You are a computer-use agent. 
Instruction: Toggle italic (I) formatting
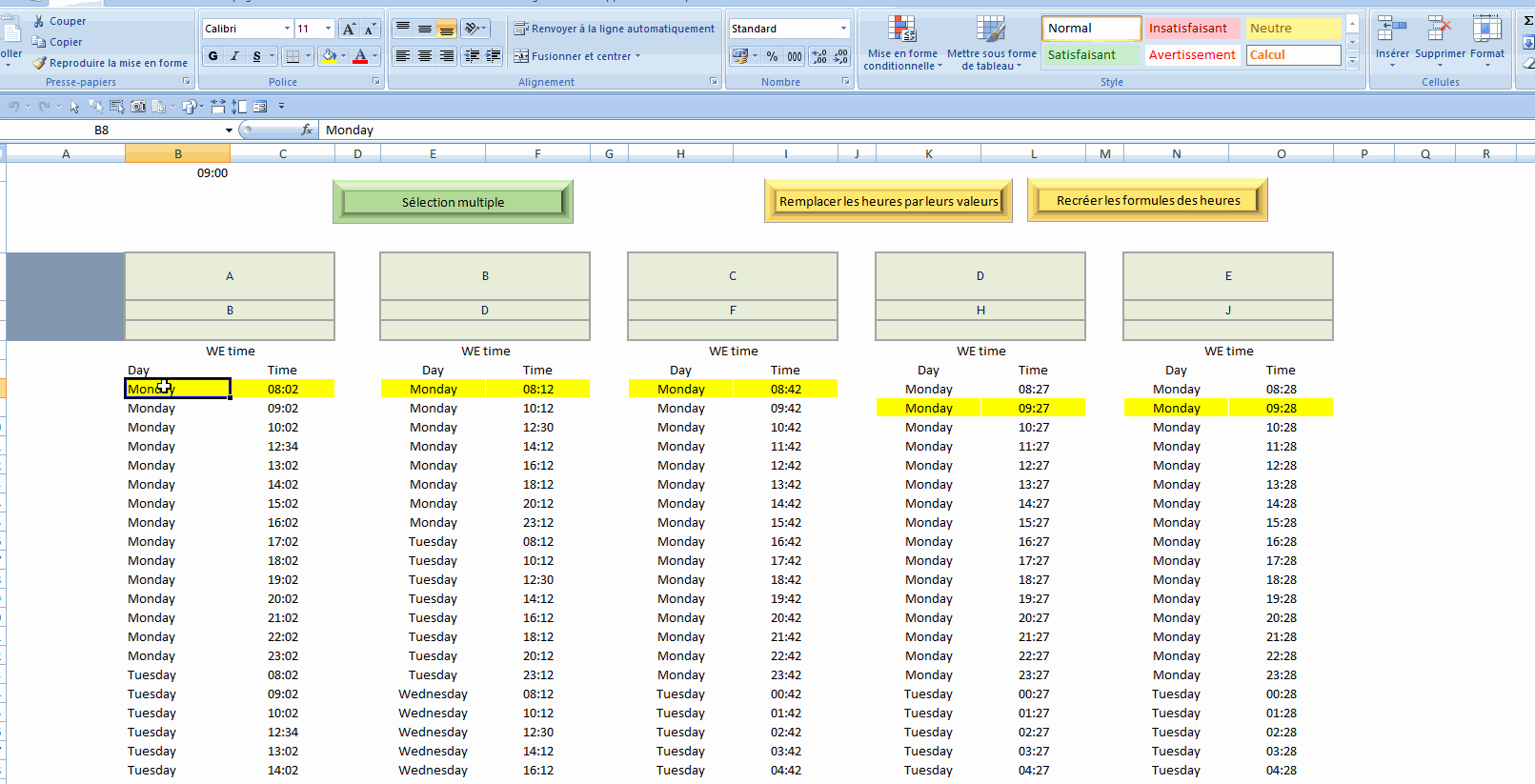point(234,56)
